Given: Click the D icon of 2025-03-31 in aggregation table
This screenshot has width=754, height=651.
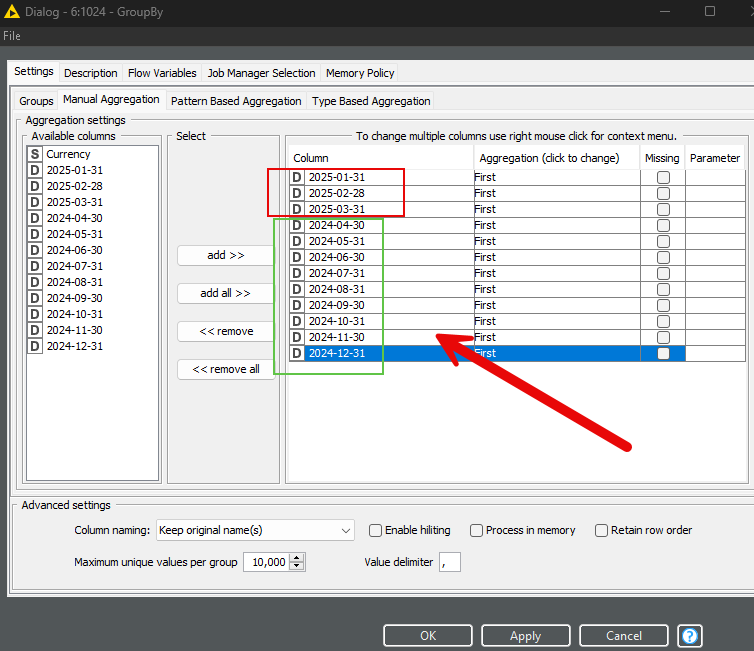Looking at the screenshot, I should tap(297, 209).
